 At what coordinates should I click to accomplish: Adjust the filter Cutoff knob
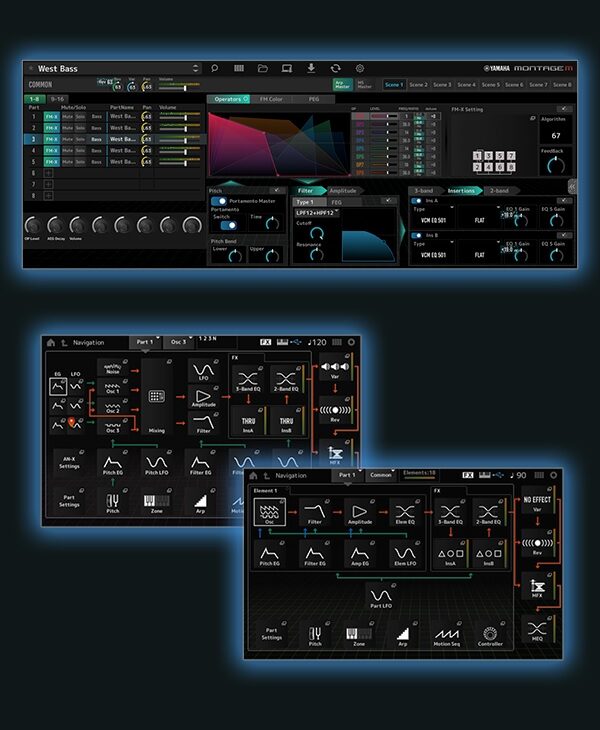(x=317, y=233)
